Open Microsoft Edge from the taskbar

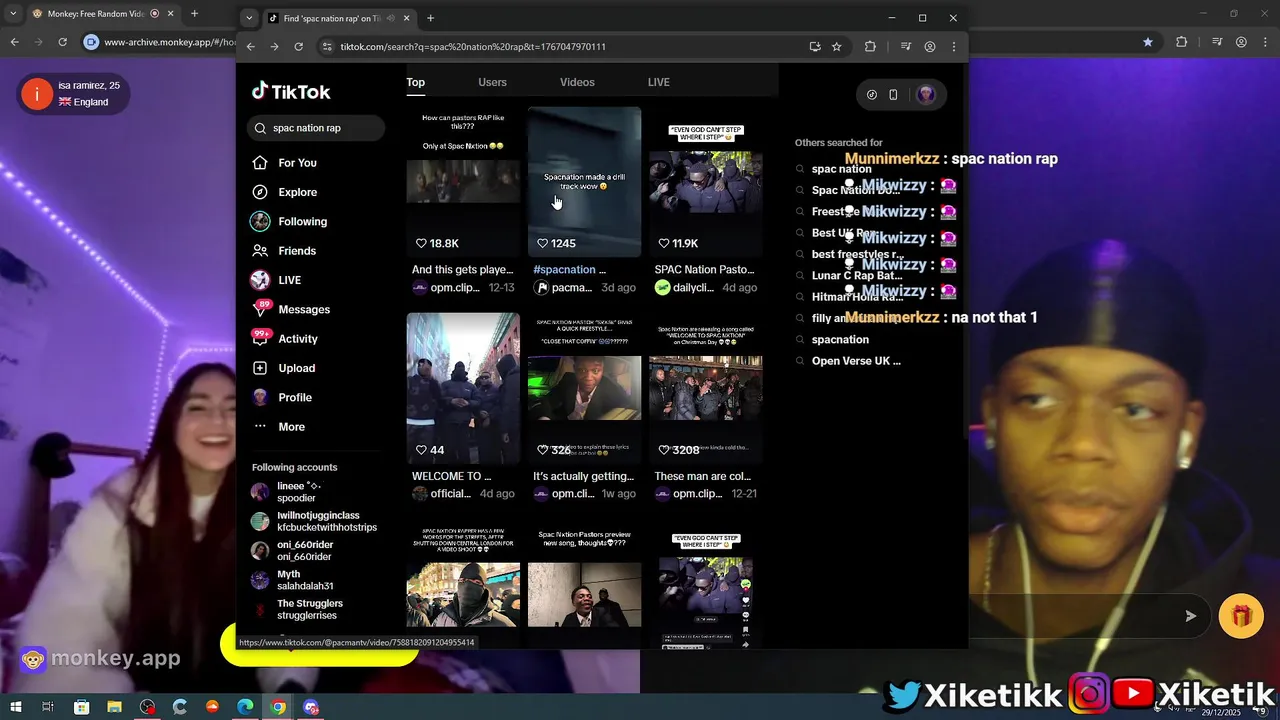[x=245, y=707]
